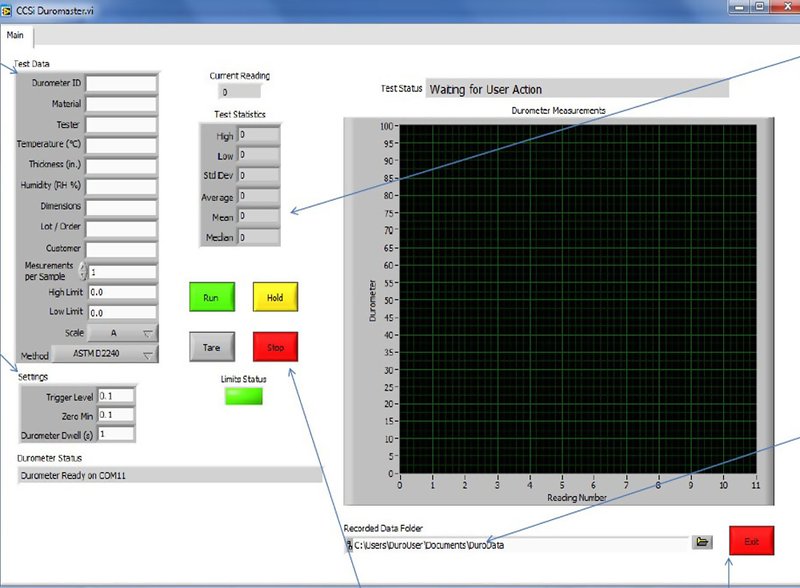Screen dimensions: 800x588
Task: Click the Measurements per Sample stepper arrows
Action: pos(83,271)
